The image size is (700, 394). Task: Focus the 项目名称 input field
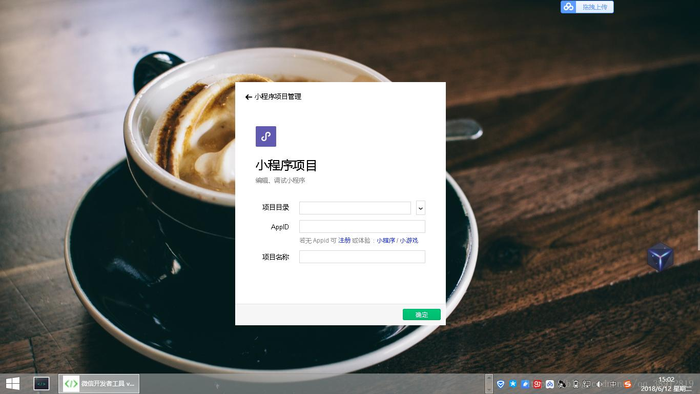pos(362,257)
